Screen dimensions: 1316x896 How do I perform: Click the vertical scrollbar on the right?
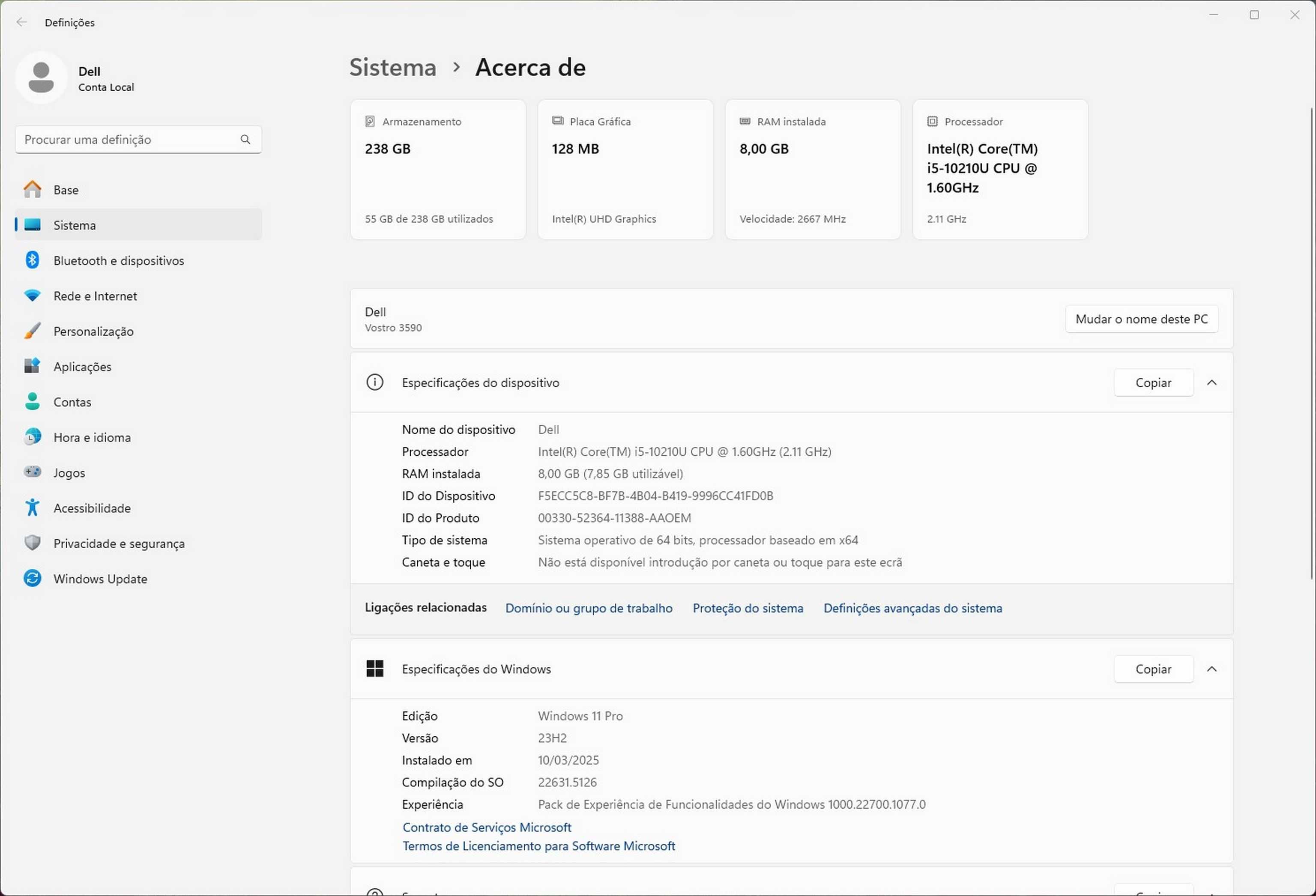click(x=1312, y=343)
